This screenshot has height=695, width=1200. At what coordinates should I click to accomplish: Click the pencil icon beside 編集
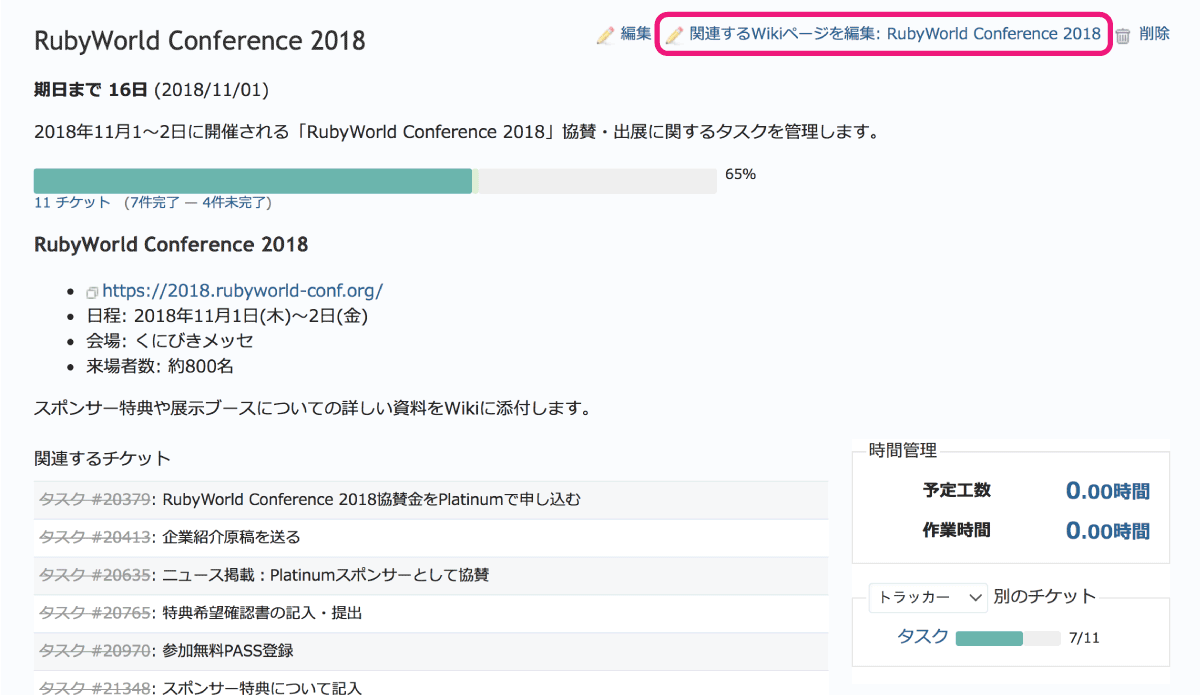[605, 35]
